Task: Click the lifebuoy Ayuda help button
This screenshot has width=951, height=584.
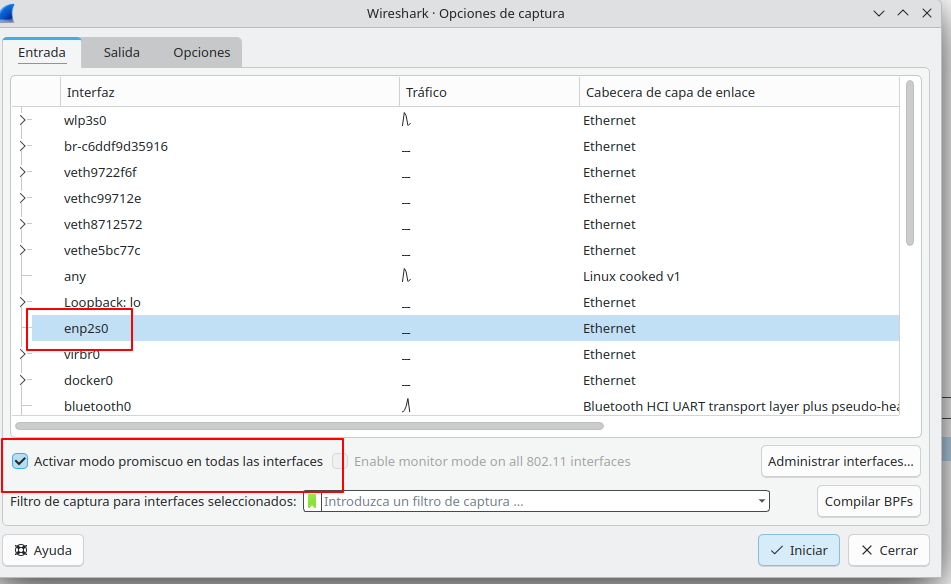Action: (x=43, y=550)
